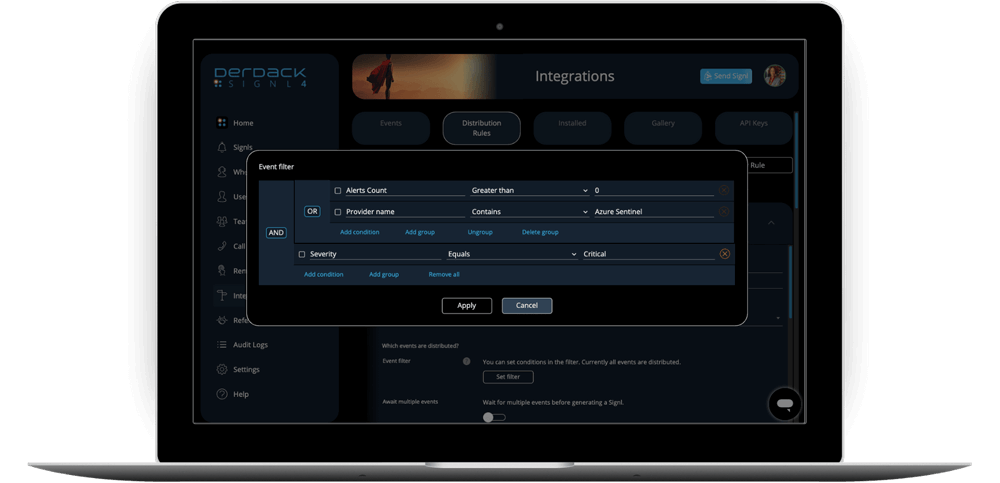Viewport: 1000px width, 483px height.
Task: Open the chat support bubble
Action: tap(785, 405)
